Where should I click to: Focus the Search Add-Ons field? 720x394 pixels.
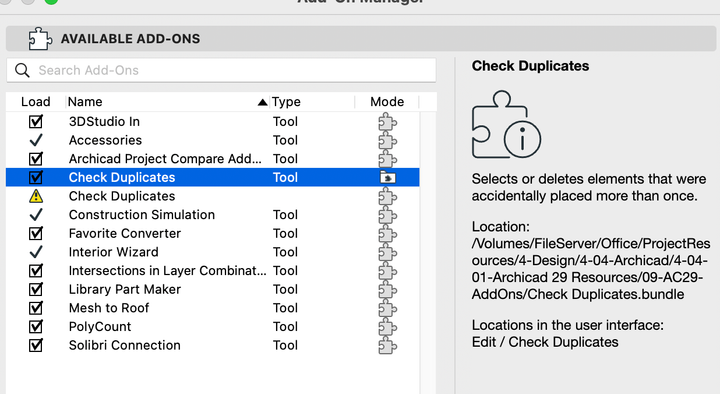click(x=221, y=70)
